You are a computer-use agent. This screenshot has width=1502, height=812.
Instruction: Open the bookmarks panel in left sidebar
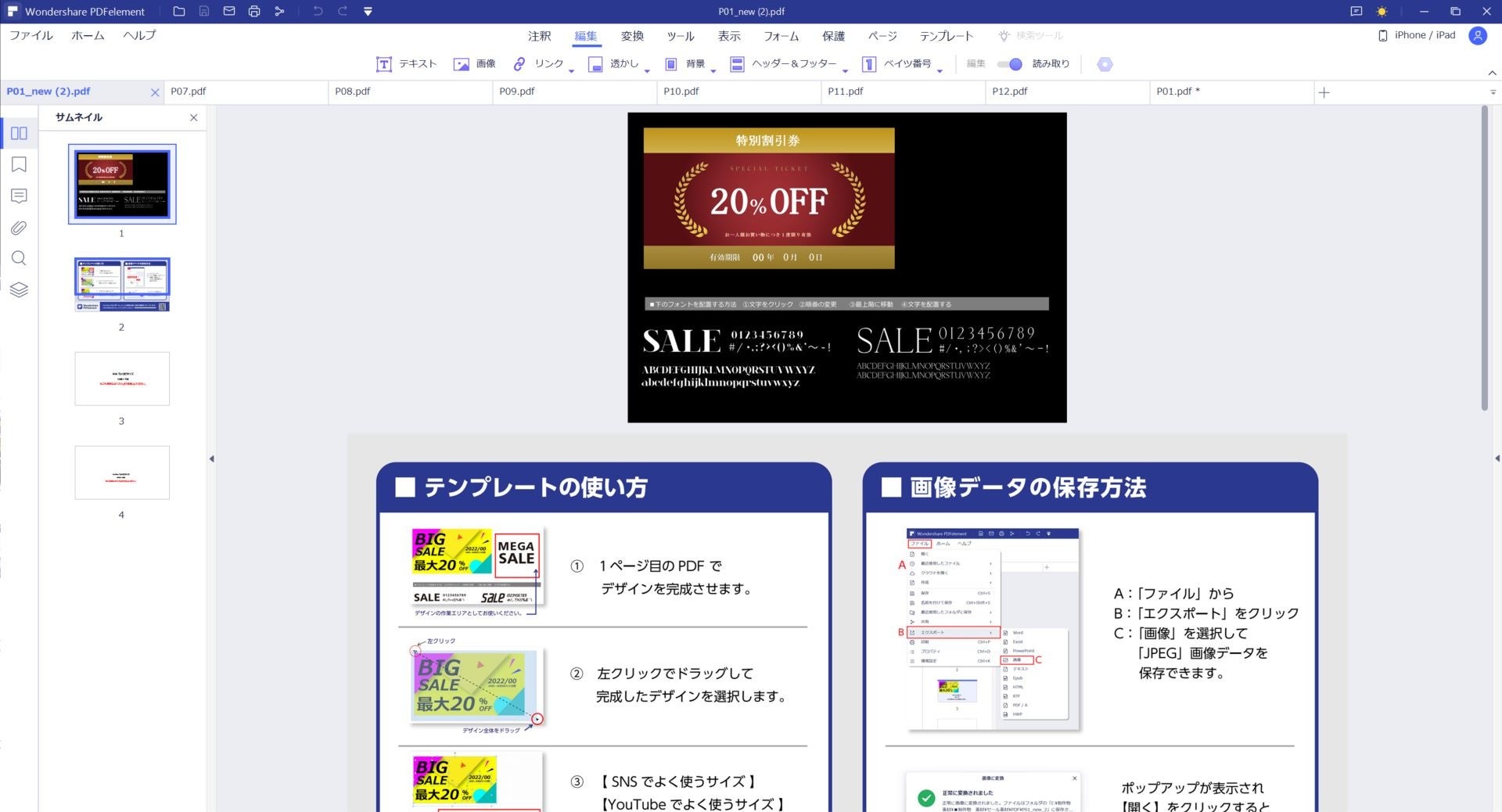point(19,164)
